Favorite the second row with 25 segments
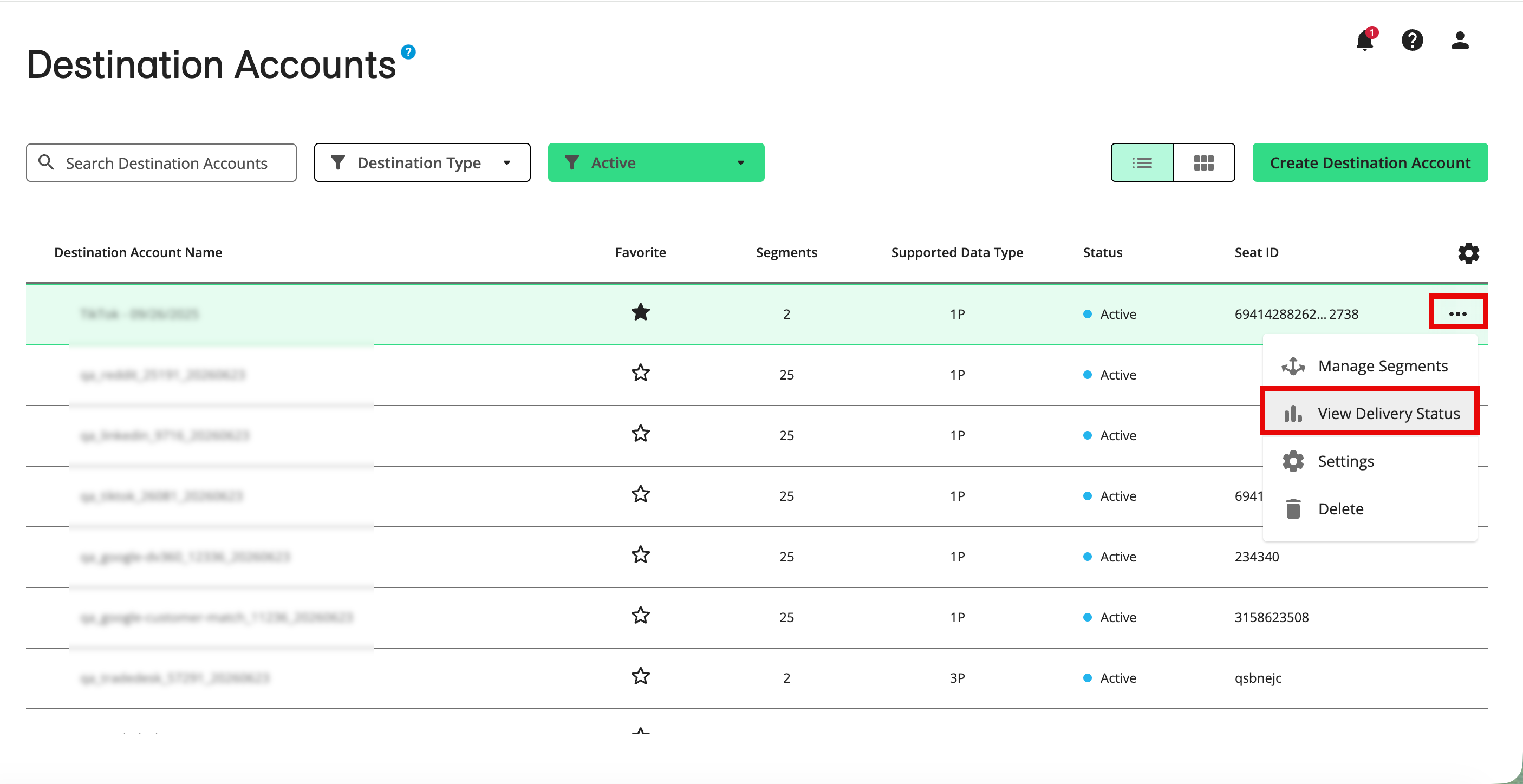Screen dimensions: 1523x784 pos(640,373)
